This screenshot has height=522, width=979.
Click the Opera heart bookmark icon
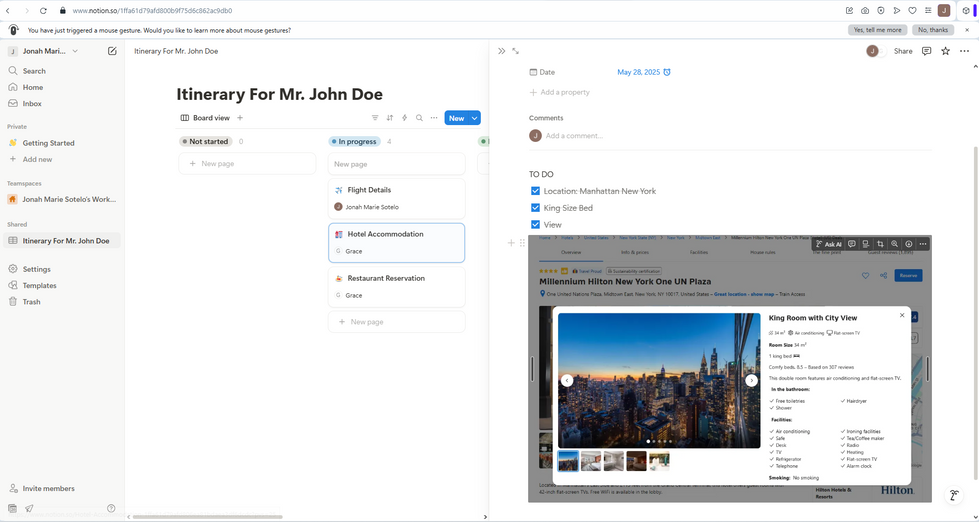click(x=912, y=11)
